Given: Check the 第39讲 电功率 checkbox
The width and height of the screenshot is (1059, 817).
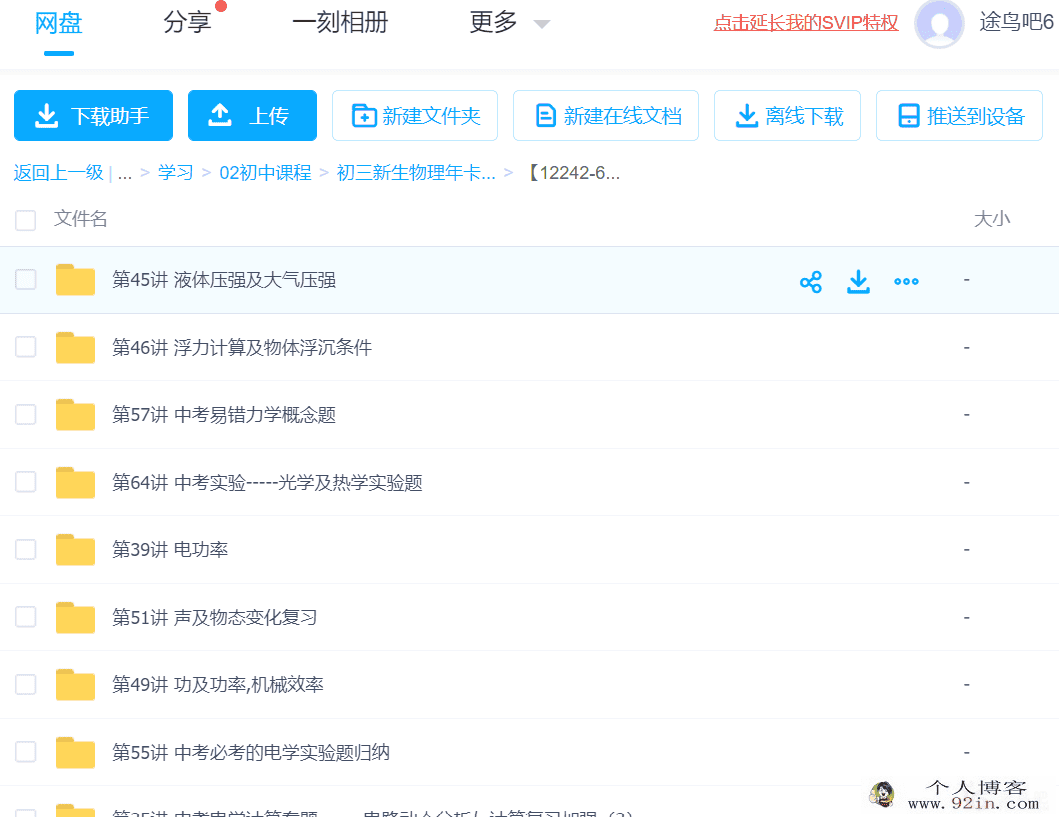Looking at the screenshot, I should coord(26,550).
